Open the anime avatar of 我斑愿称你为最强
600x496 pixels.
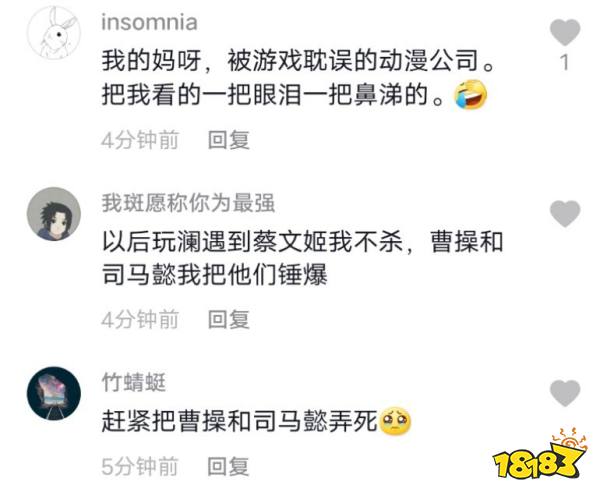point(54,214)
